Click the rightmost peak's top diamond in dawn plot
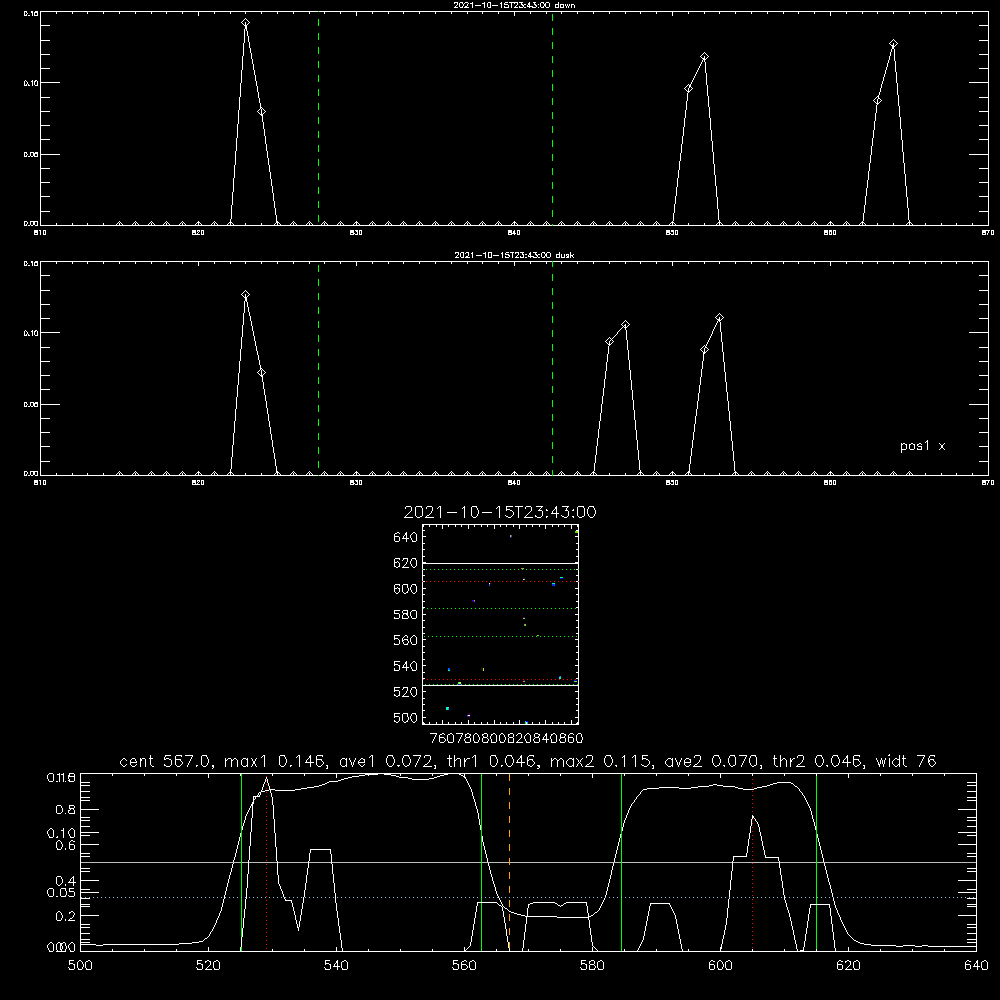Screen dimensions: 1000x1000 893,44
